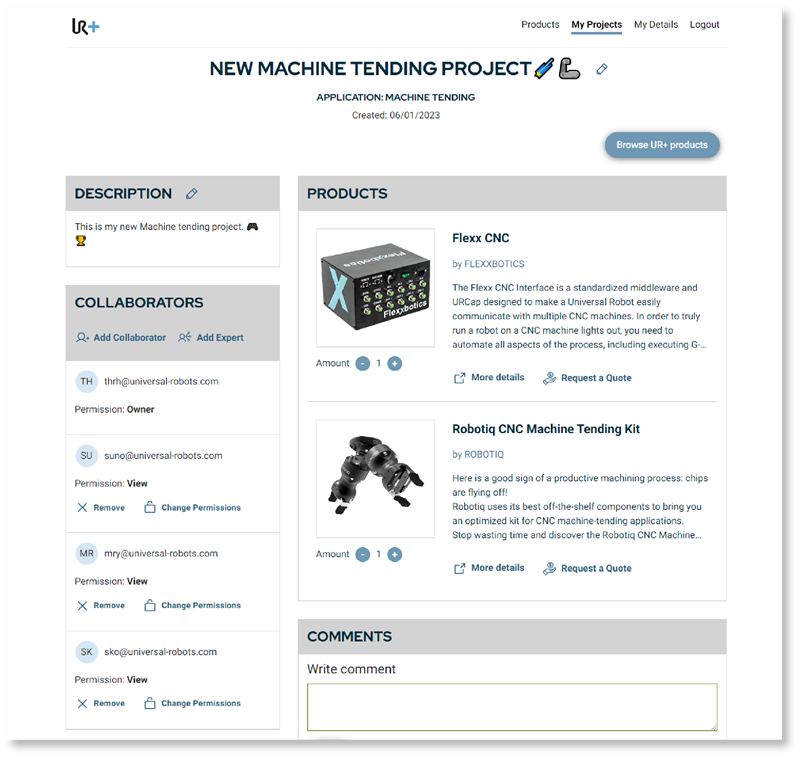Focus the Write comment text box

pyautogui.click(x=512, y=707)
